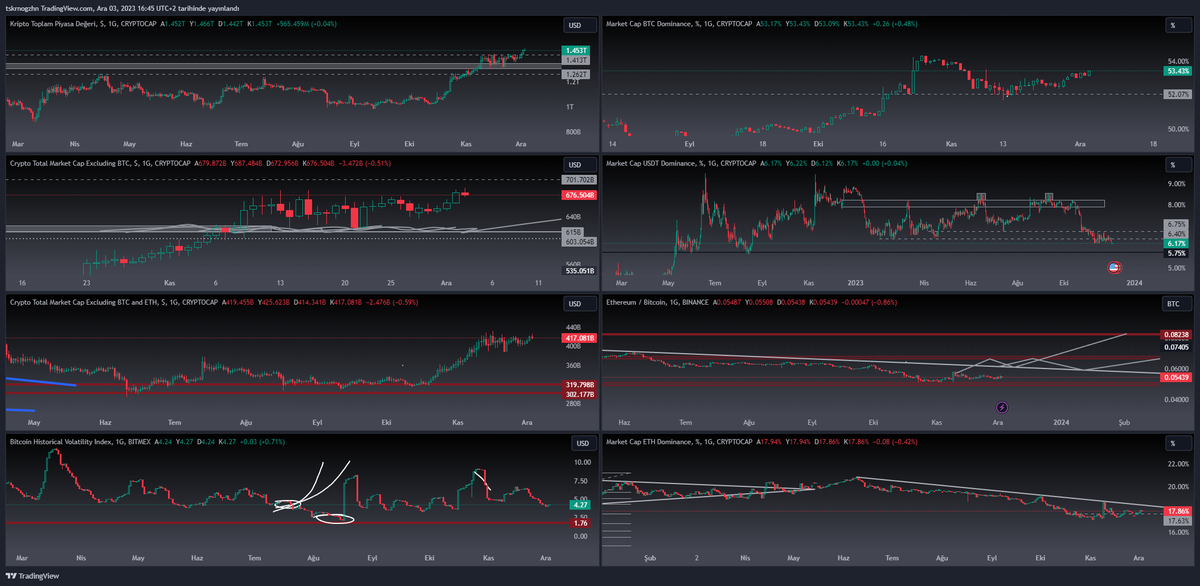
Task: Click the 0.08238 red level label
Action: [x=1177, y=334]
